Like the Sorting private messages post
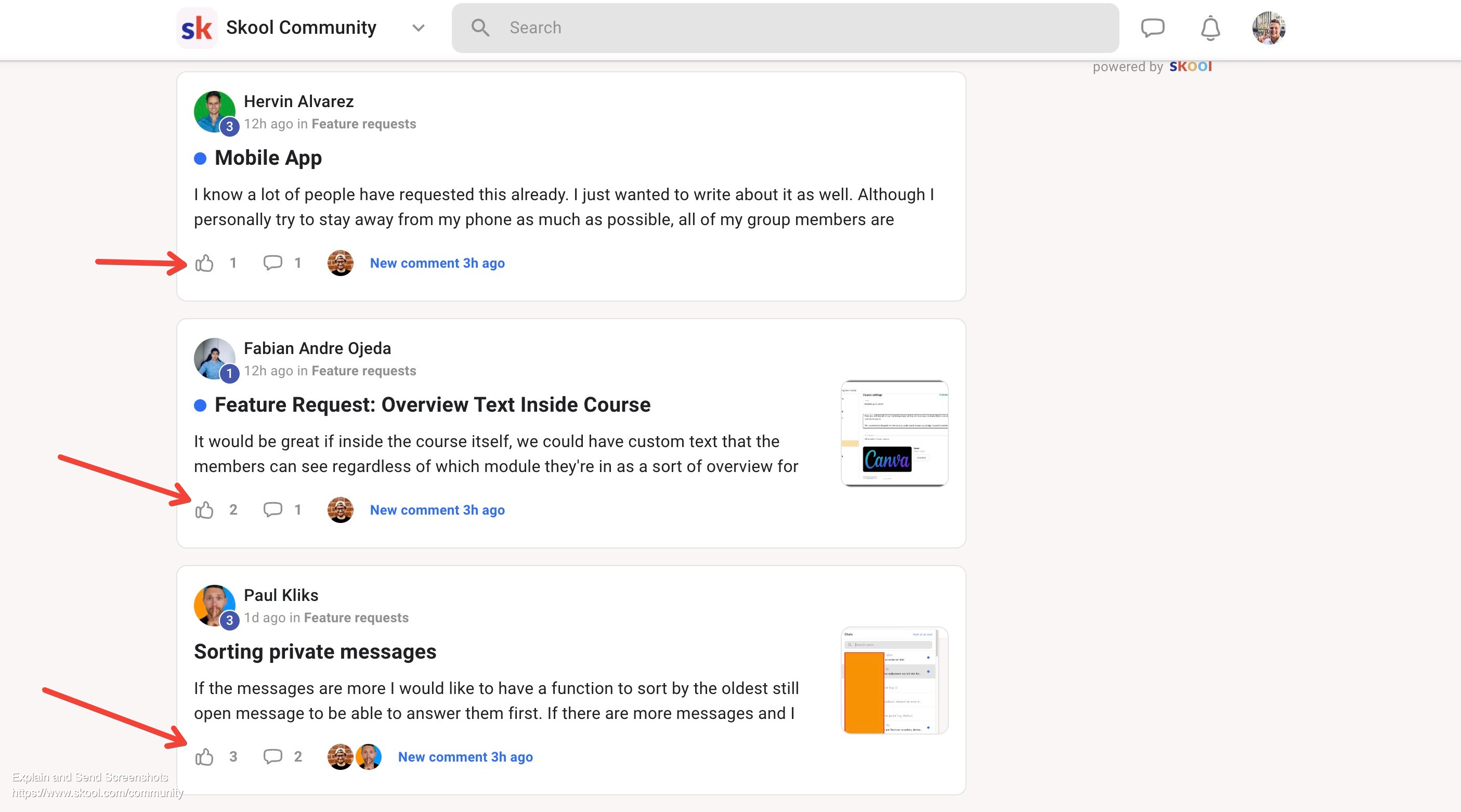This screenshot has width=1461, height=812. click(x=204, y=756)
